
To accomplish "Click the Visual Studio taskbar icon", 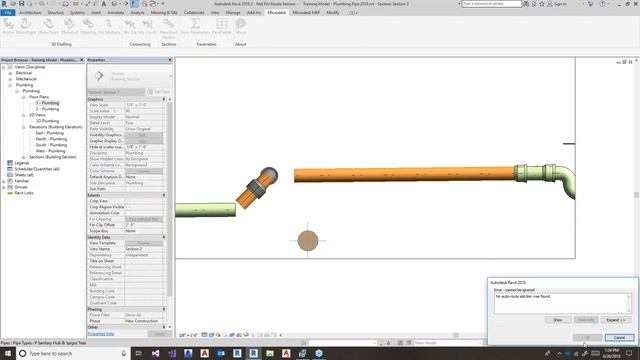I will pyautogui.click(x=156, y=353).
